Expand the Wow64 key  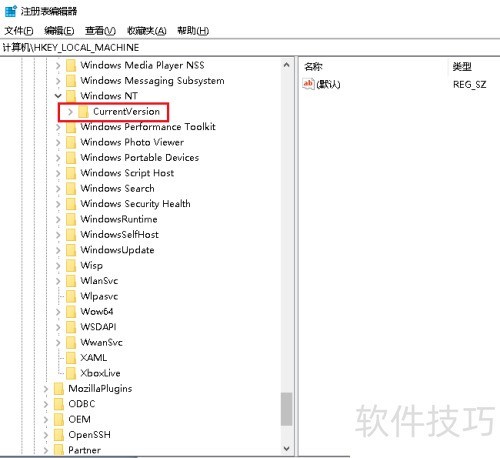(58, 312)
